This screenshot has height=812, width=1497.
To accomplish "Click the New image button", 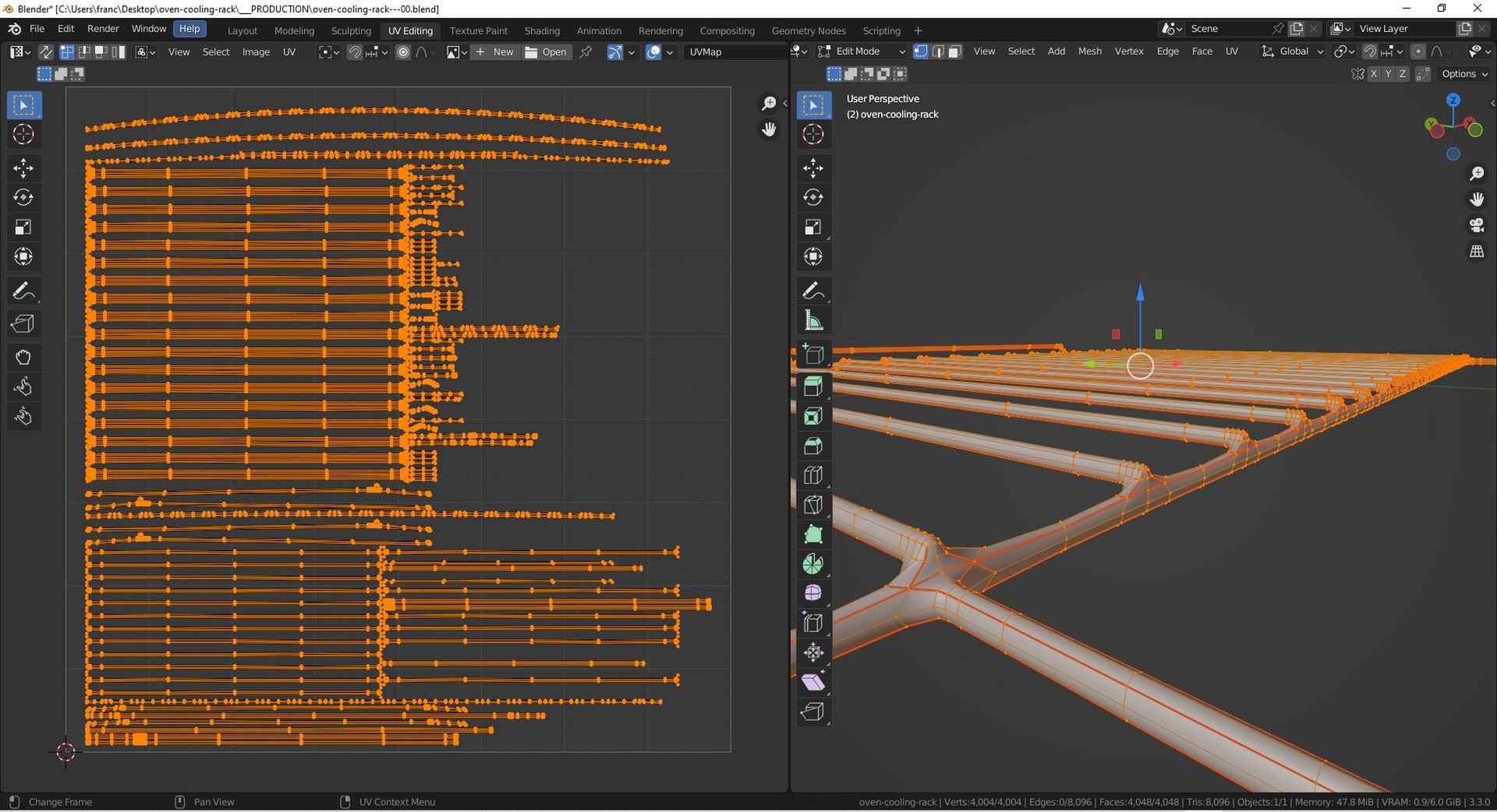I will point(495,52).
